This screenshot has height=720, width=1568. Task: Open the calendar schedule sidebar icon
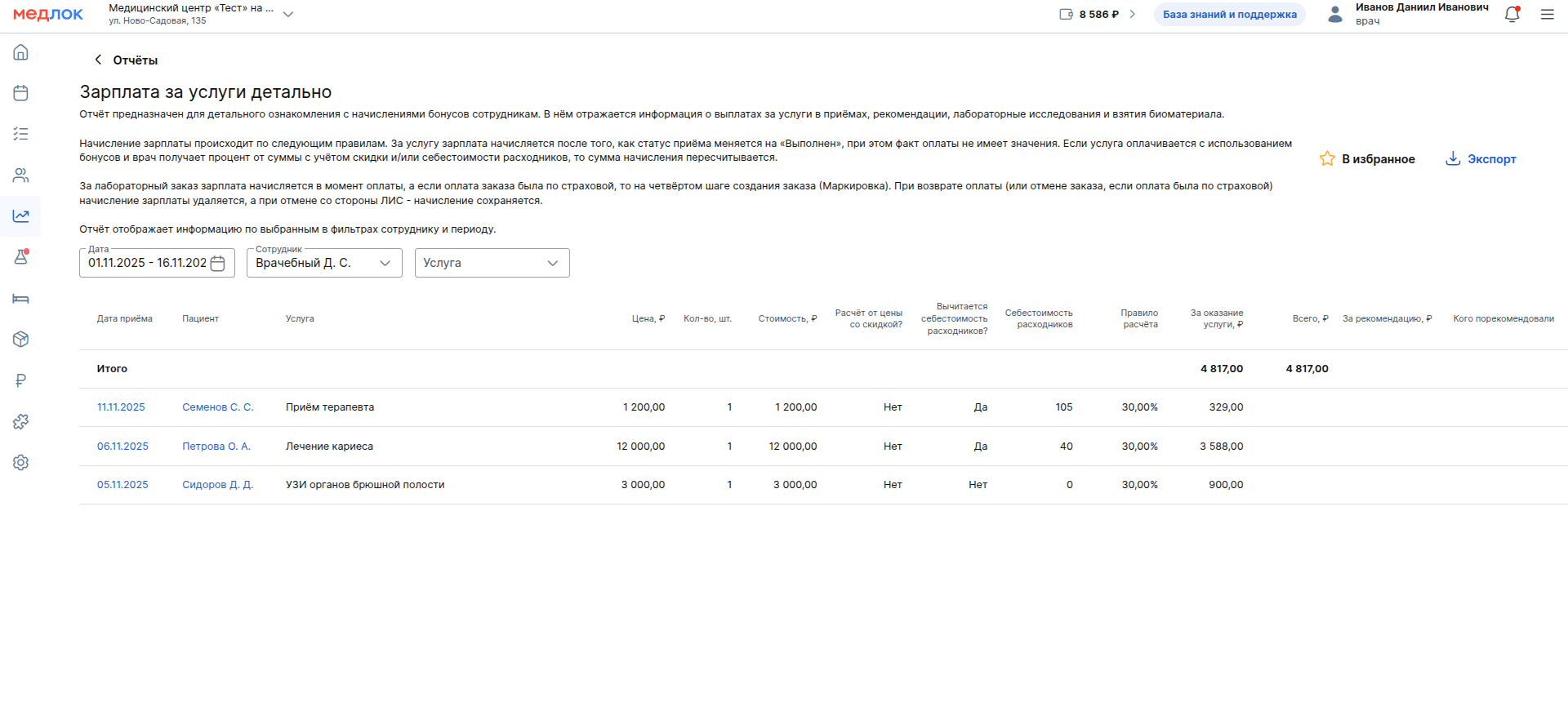click(x=21, y=93)
